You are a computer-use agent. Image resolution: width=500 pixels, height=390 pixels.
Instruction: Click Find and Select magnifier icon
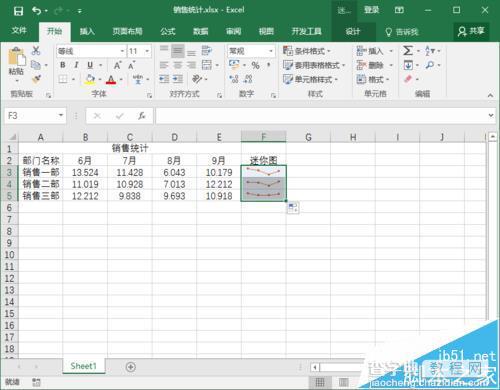click(x=430, y=65)
